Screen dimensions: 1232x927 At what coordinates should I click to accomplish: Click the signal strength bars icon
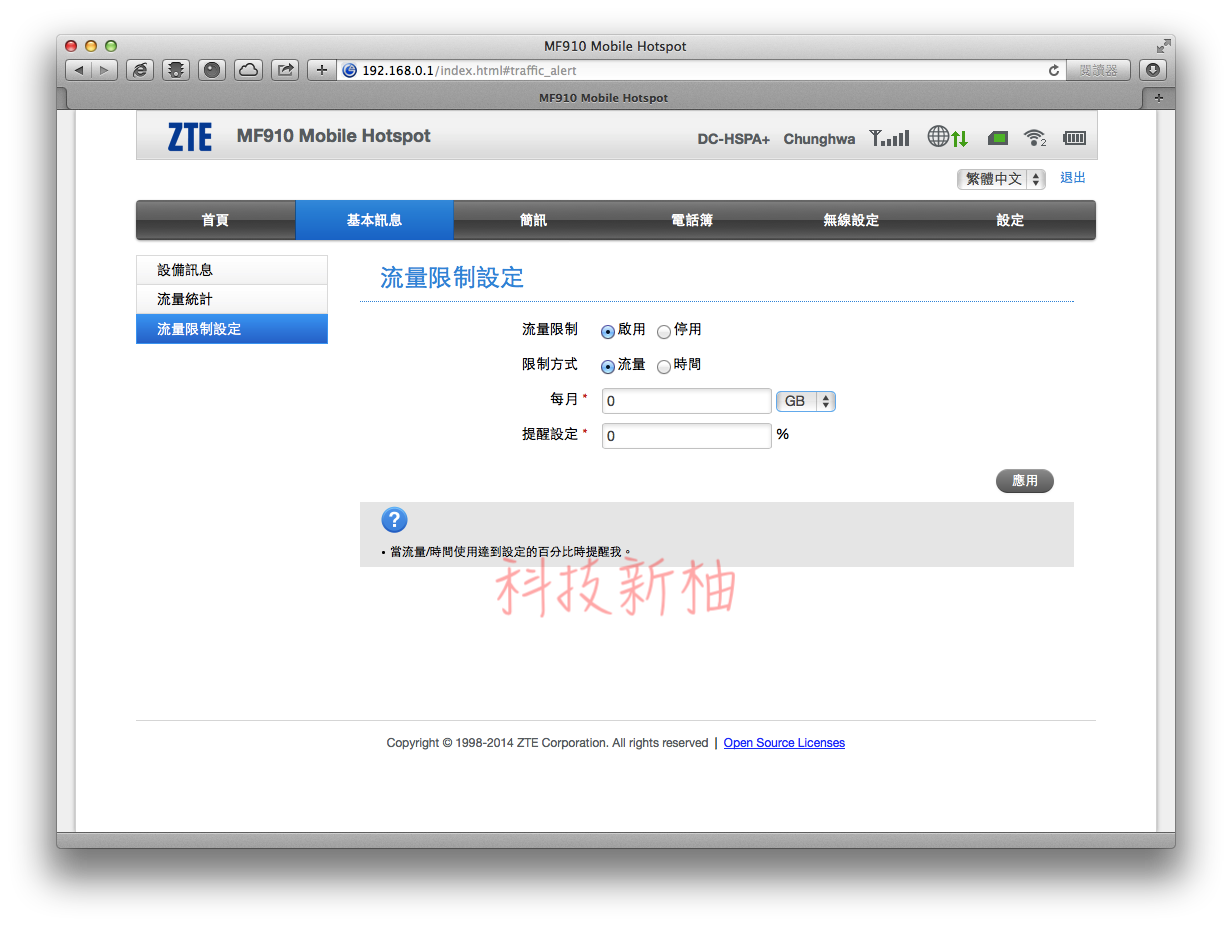tap(889, 138)
